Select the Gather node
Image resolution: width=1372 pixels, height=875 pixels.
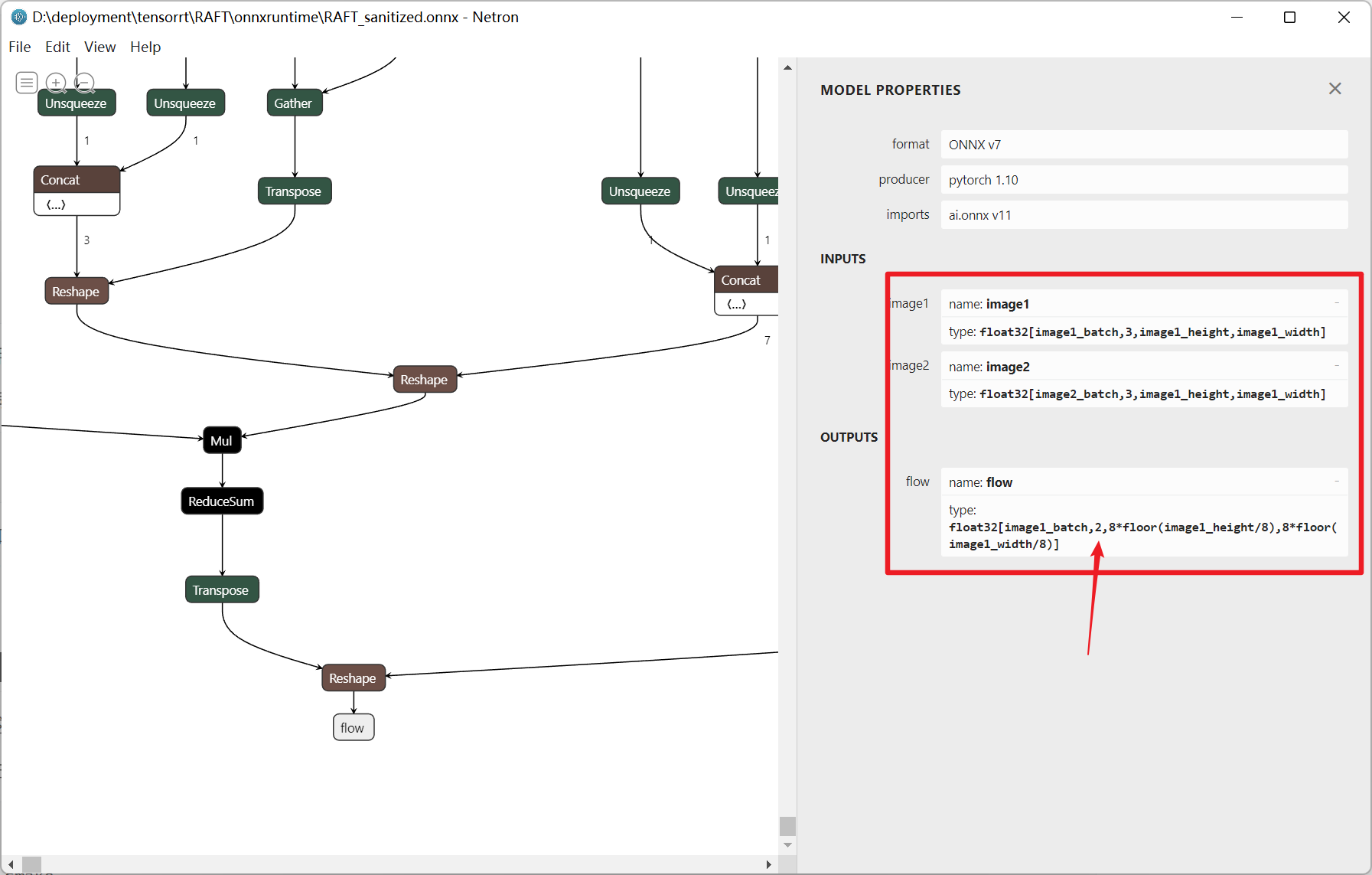pyautogui.click(x=295, y=103)
